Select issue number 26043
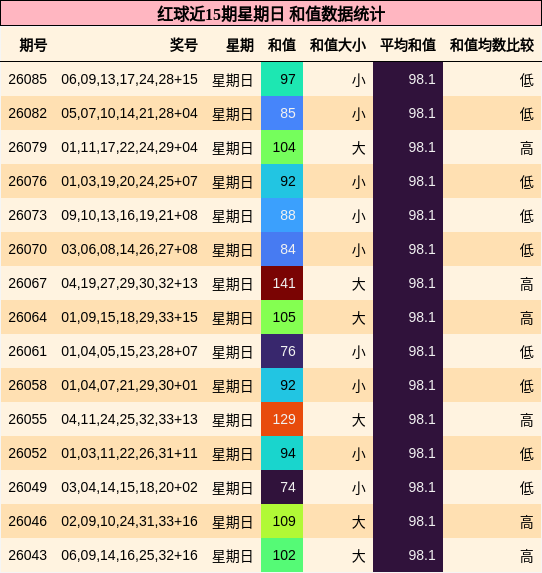The image size is (542, 573). [x=27, y=555]
